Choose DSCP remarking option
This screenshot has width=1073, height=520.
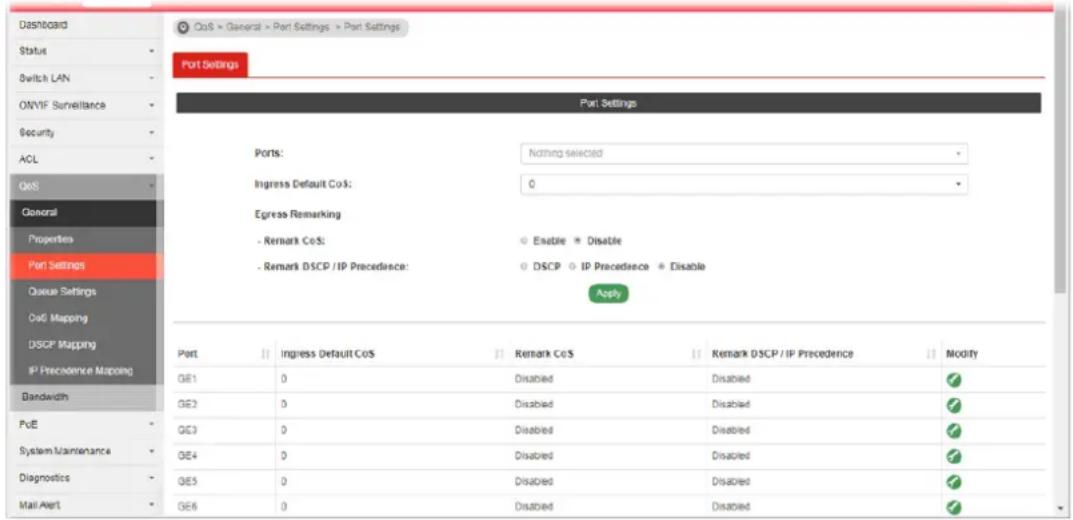[x=524, y=266]
